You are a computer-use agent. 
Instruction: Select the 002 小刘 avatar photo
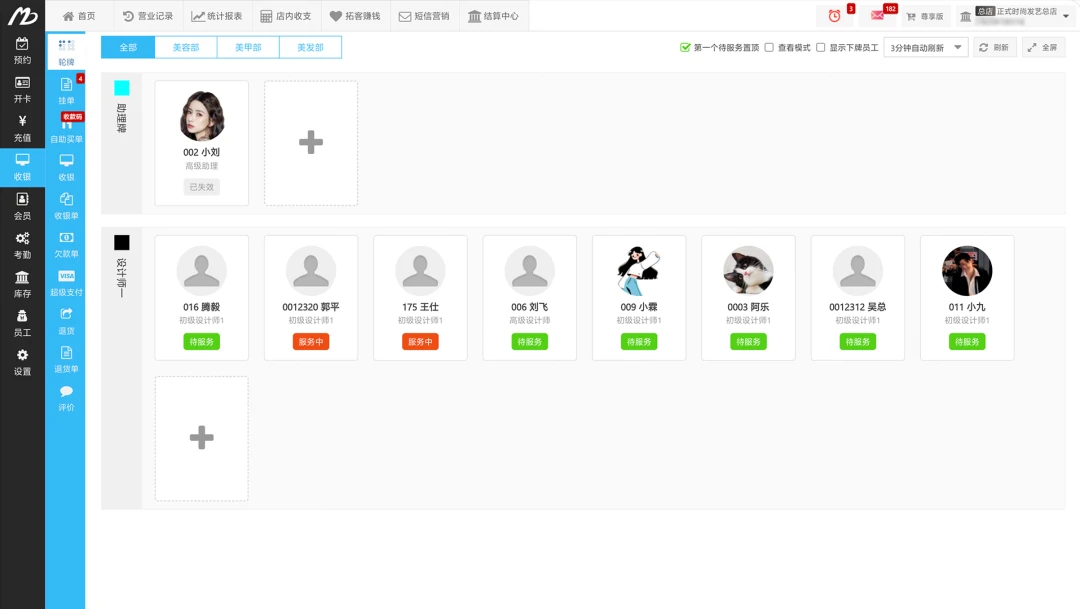tap(202, 116)
